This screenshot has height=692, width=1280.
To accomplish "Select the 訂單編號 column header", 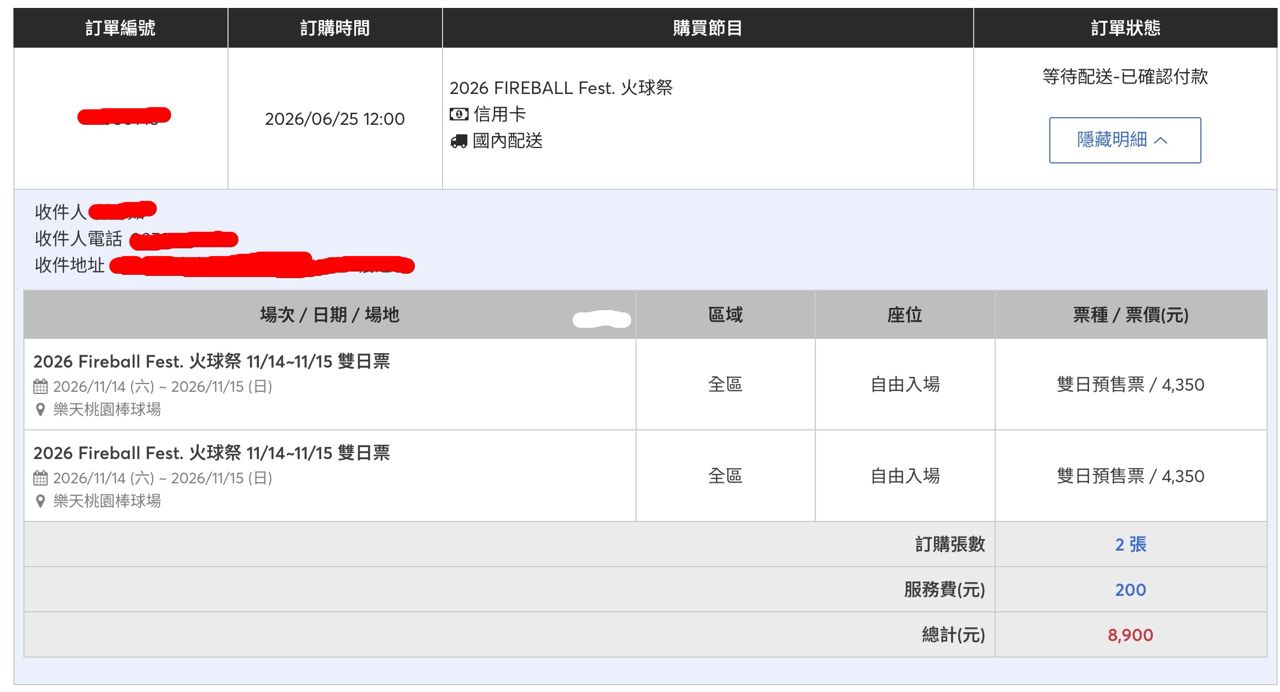I will pos(120,28).
